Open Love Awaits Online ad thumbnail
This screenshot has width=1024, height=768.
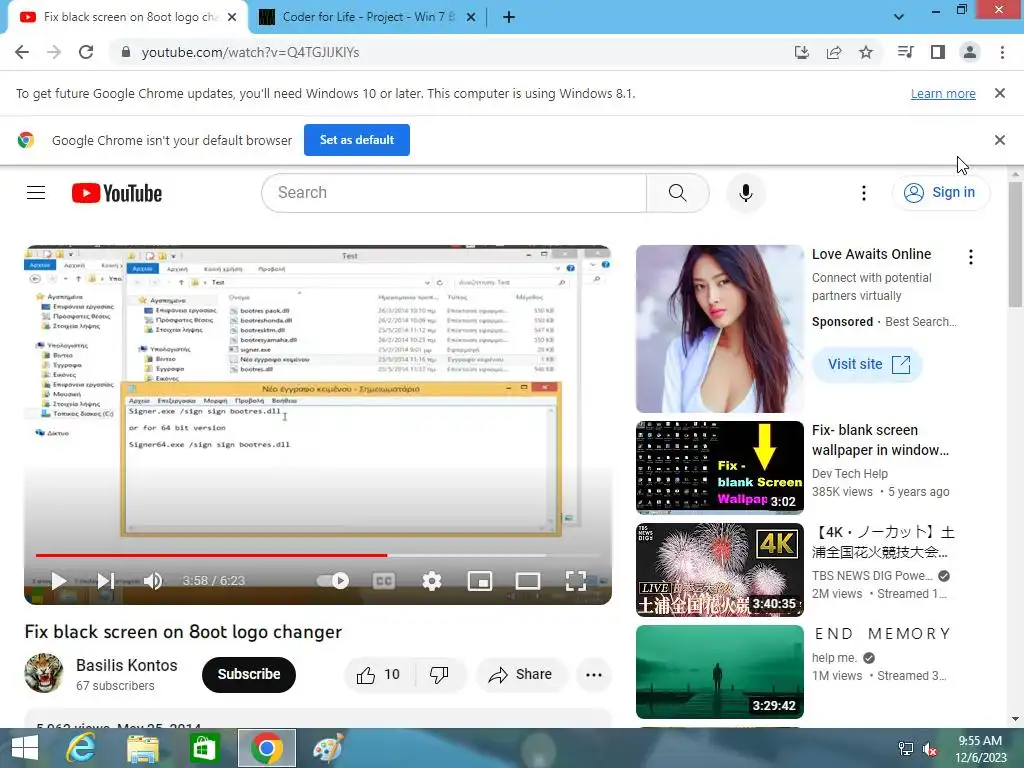tap(720, 328)
